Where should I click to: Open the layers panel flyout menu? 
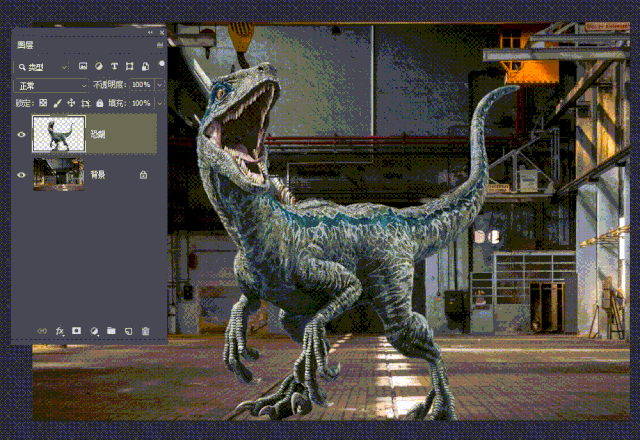point(160,45)
